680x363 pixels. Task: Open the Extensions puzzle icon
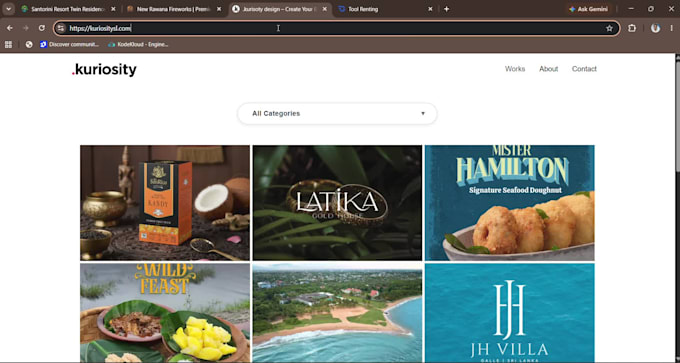click(632, 28)
